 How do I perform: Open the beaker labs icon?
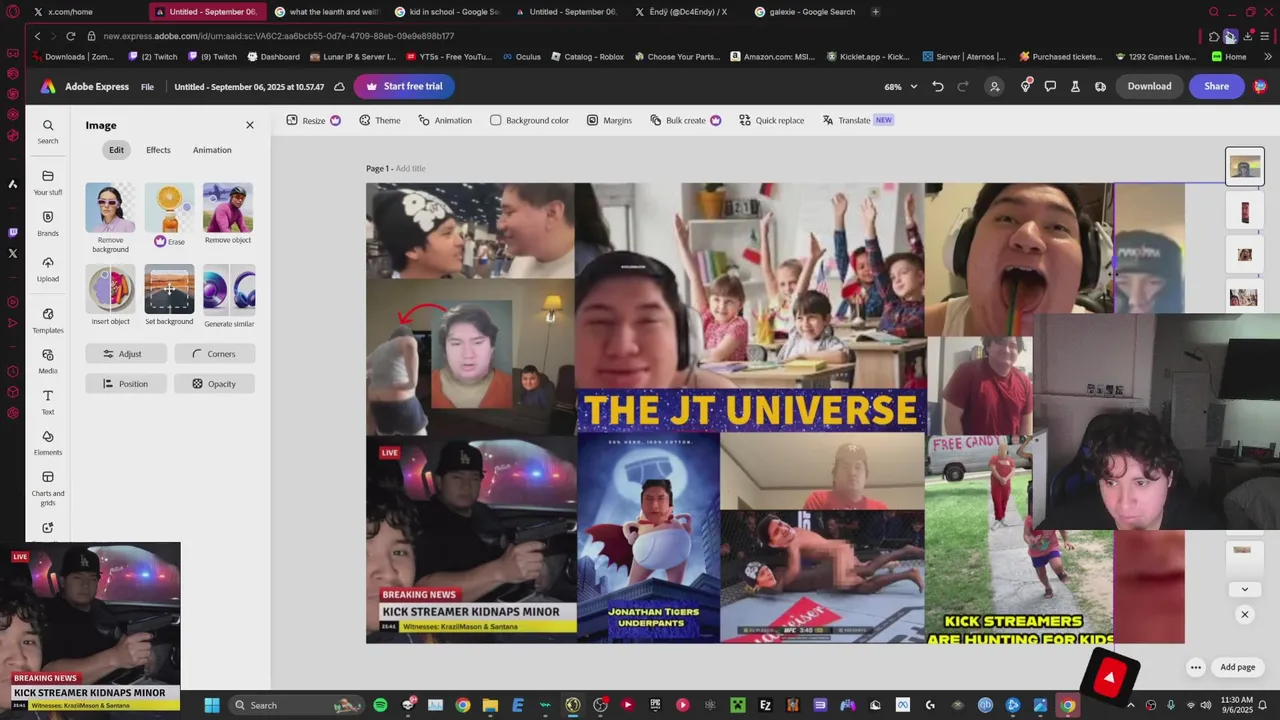(x=1075, y=86)
